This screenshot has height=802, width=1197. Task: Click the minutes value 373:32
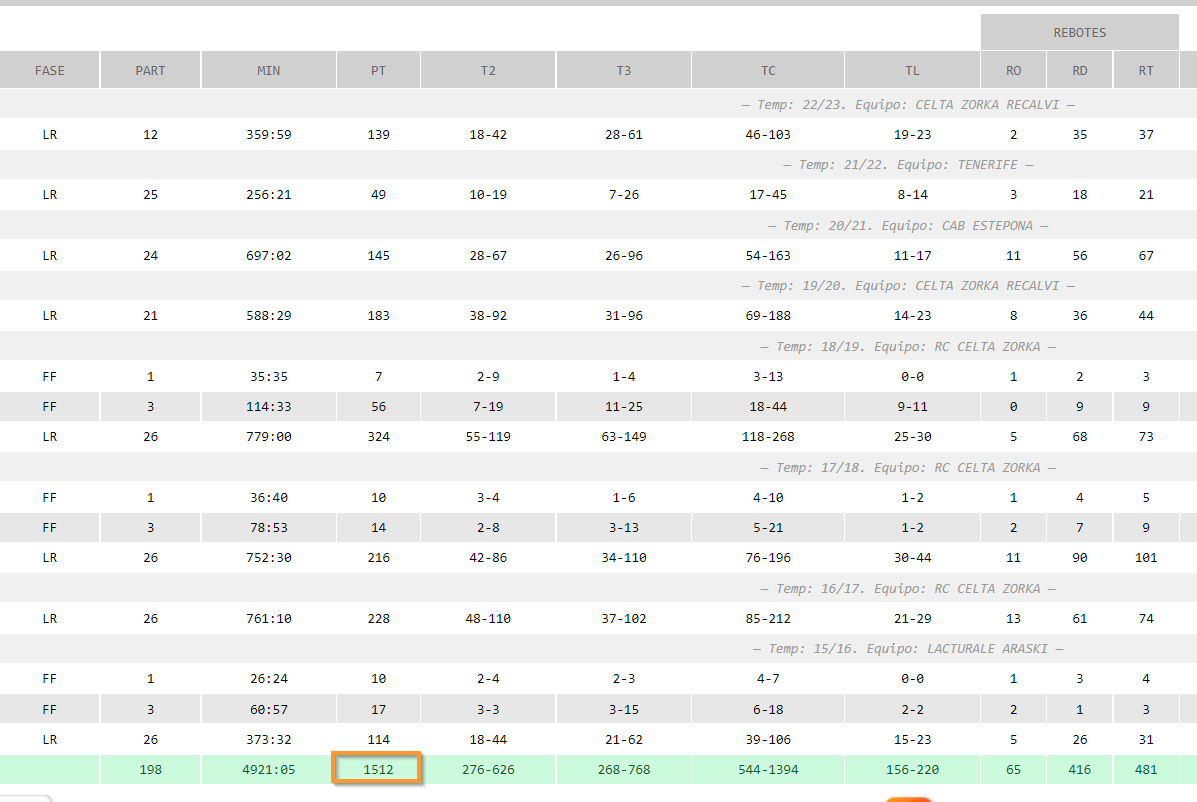click(269, 739)
